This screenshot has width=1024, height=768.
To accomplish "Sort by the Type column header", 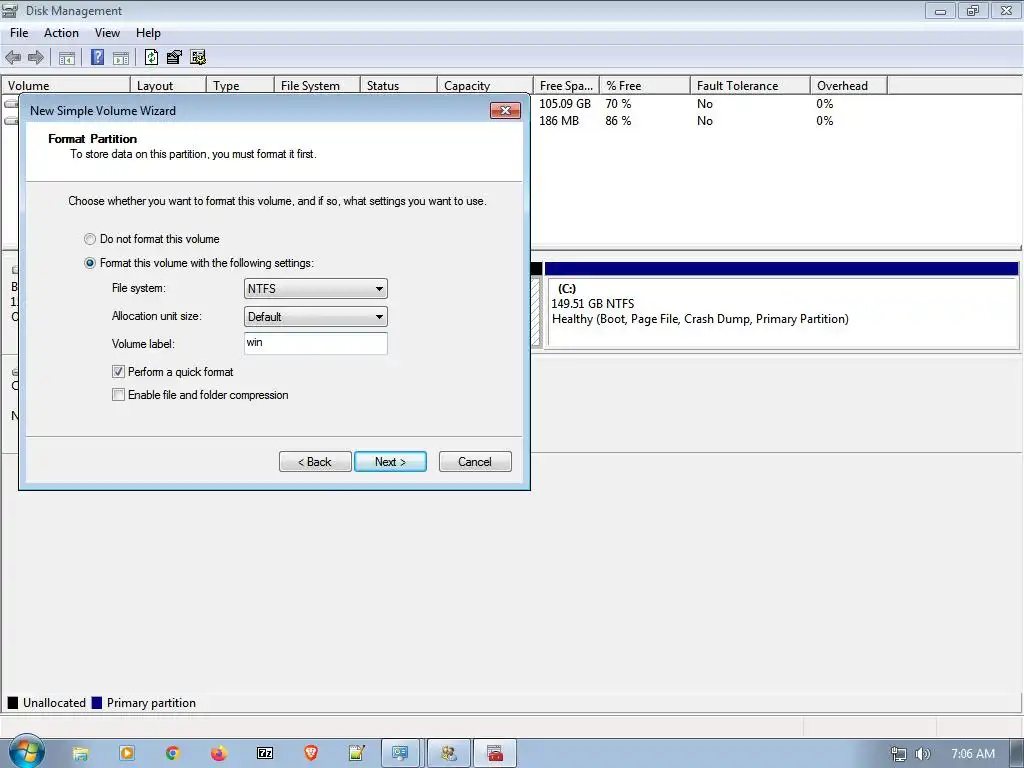I will pyautogui.click(x=240, y=86).
